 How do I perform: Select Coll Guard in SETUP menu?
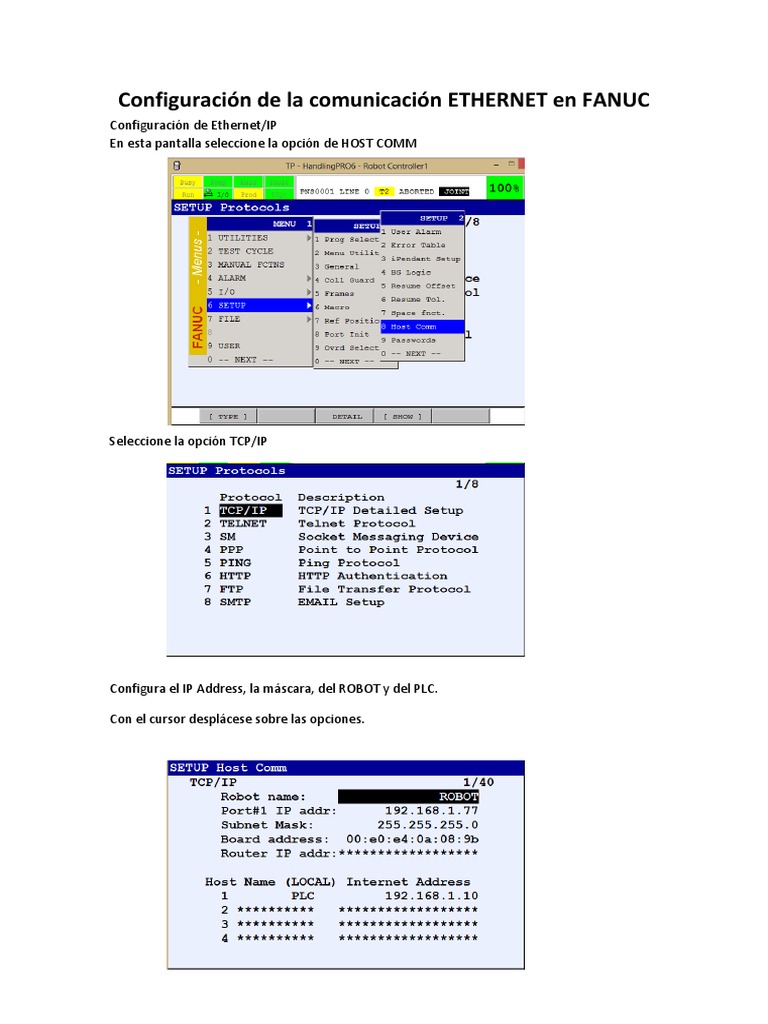click(x=349, y=281)
